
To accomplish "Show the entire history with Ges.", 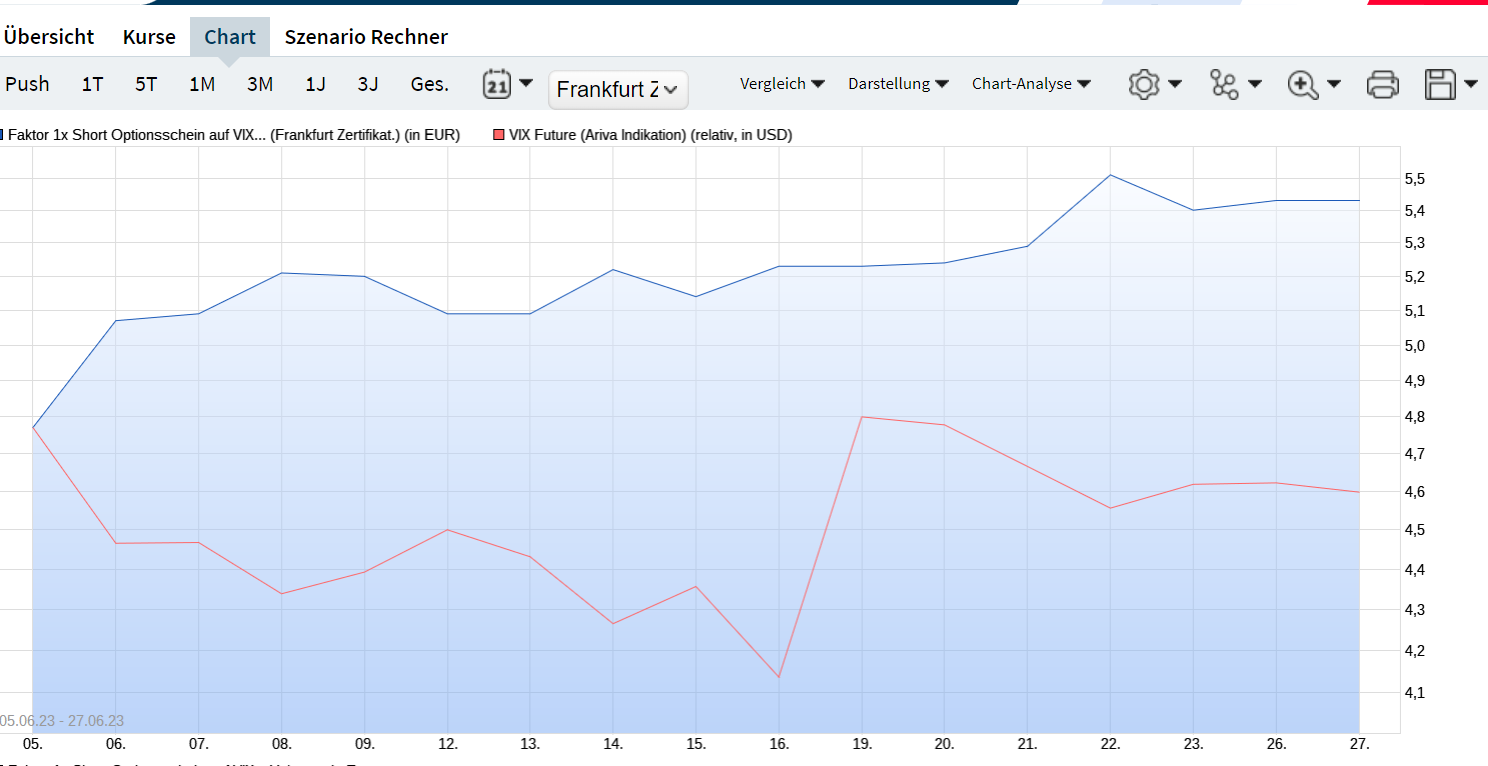I will [429, 84].
